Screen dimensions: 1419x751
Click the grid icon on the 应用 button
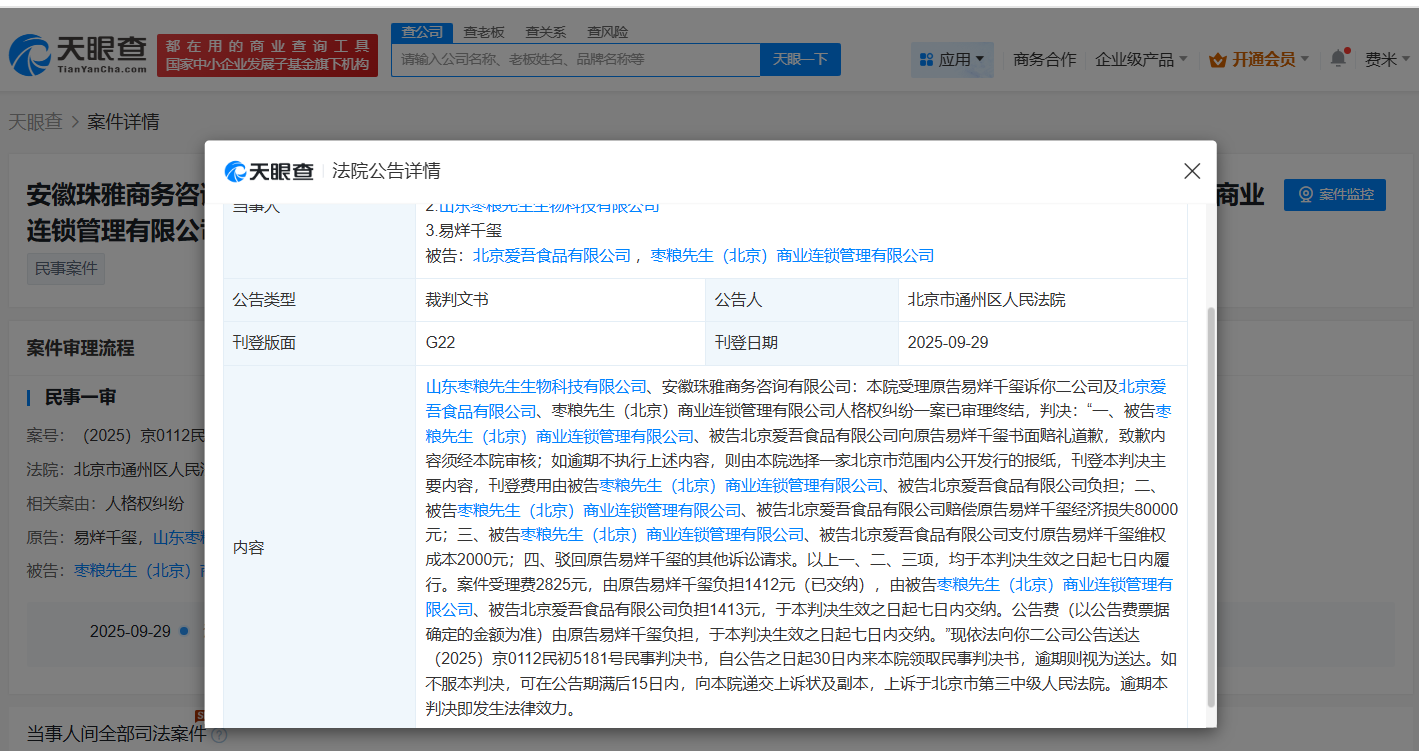pos(926,60)
